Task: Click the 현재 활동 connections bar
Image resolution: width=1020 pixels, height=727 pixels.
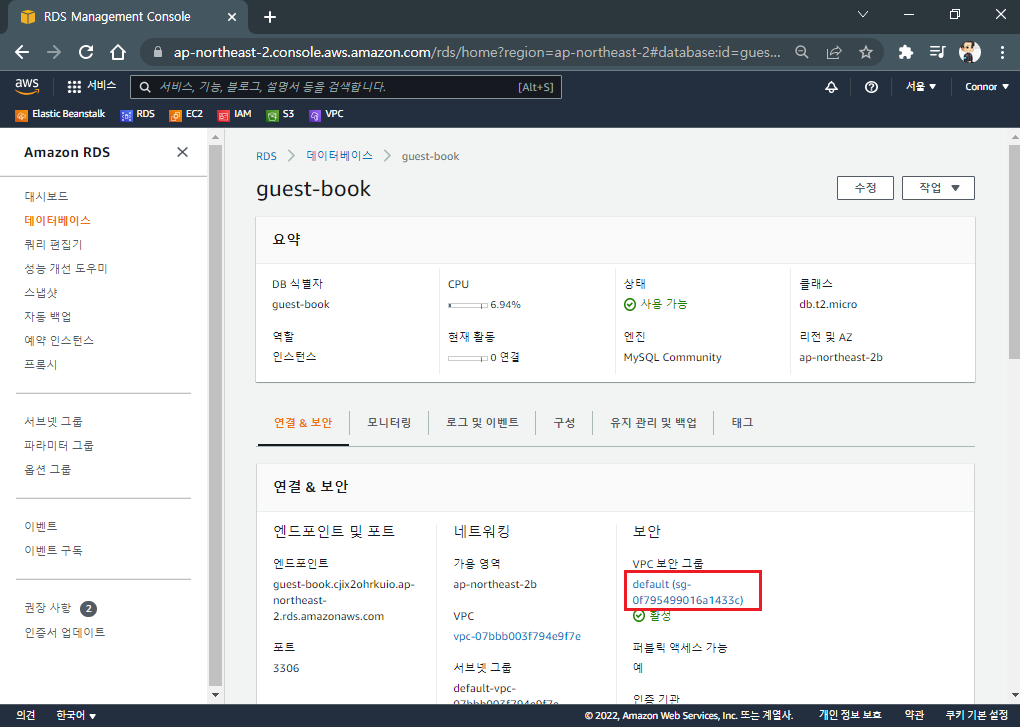Action: (468, 358)
